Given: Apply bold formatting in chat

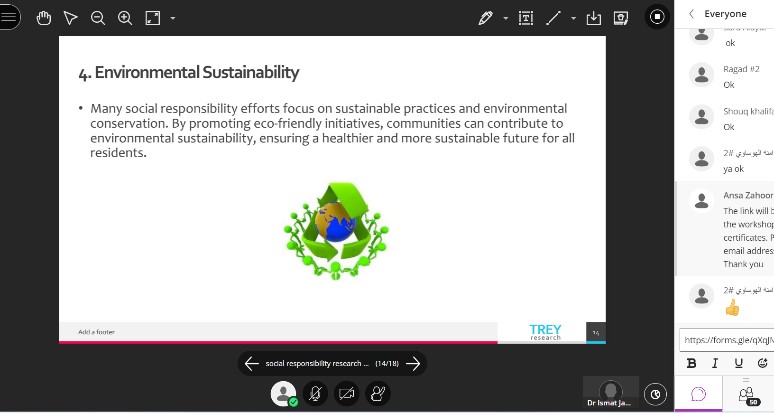Looking at the screenshot, I should [x=691, y=363].
